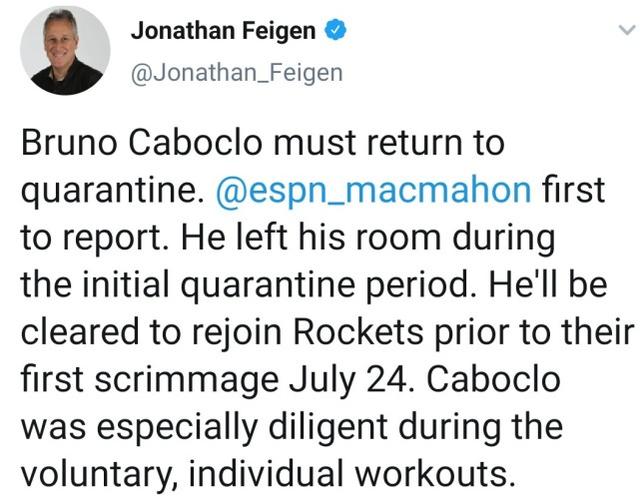Viewport: 640px width, 499px height.
Task: Click "Caboclo" after July 24
Action: tap(493, 379)
